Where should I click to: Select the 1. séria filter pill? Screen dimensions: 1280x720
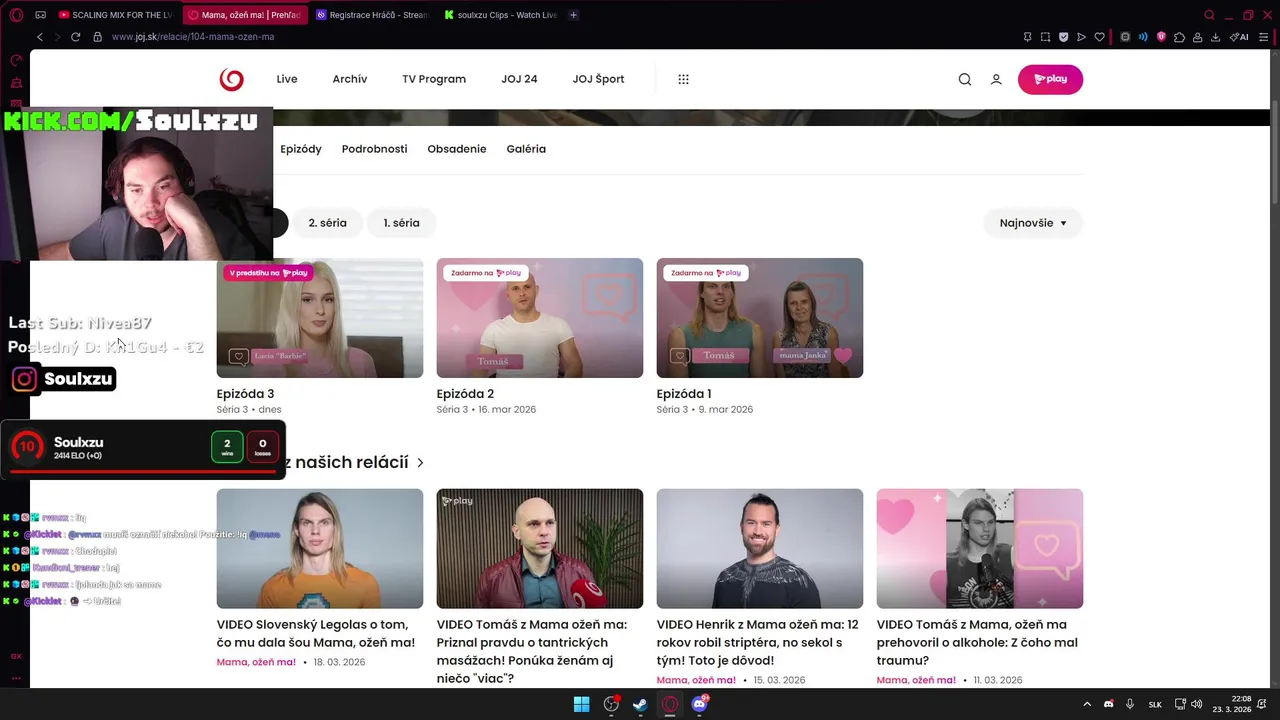tap(402, 223)
